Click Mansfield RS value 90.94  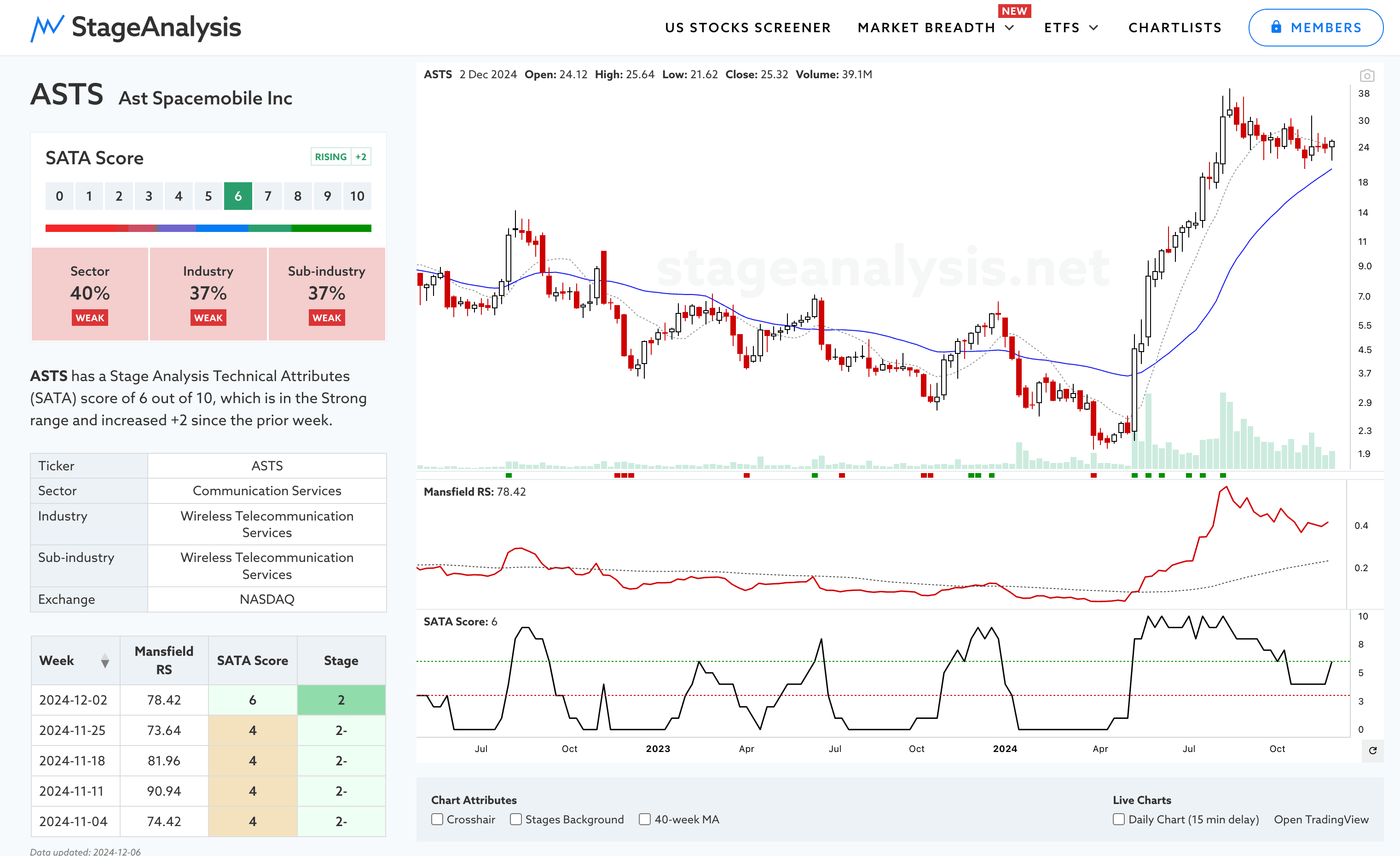164,791
